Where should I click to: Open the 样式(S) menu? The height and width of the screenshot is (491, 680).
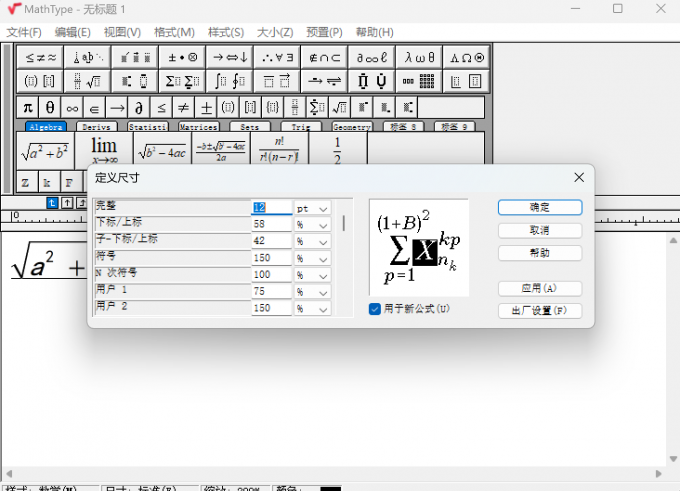coord(226,33)
